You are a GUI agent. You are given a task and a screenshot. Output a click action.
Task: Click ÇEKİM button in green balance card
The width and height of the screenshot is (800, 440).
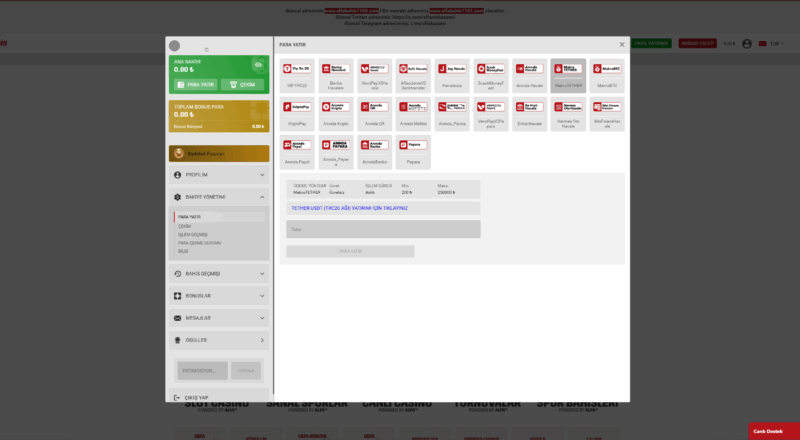pos(242,85)
